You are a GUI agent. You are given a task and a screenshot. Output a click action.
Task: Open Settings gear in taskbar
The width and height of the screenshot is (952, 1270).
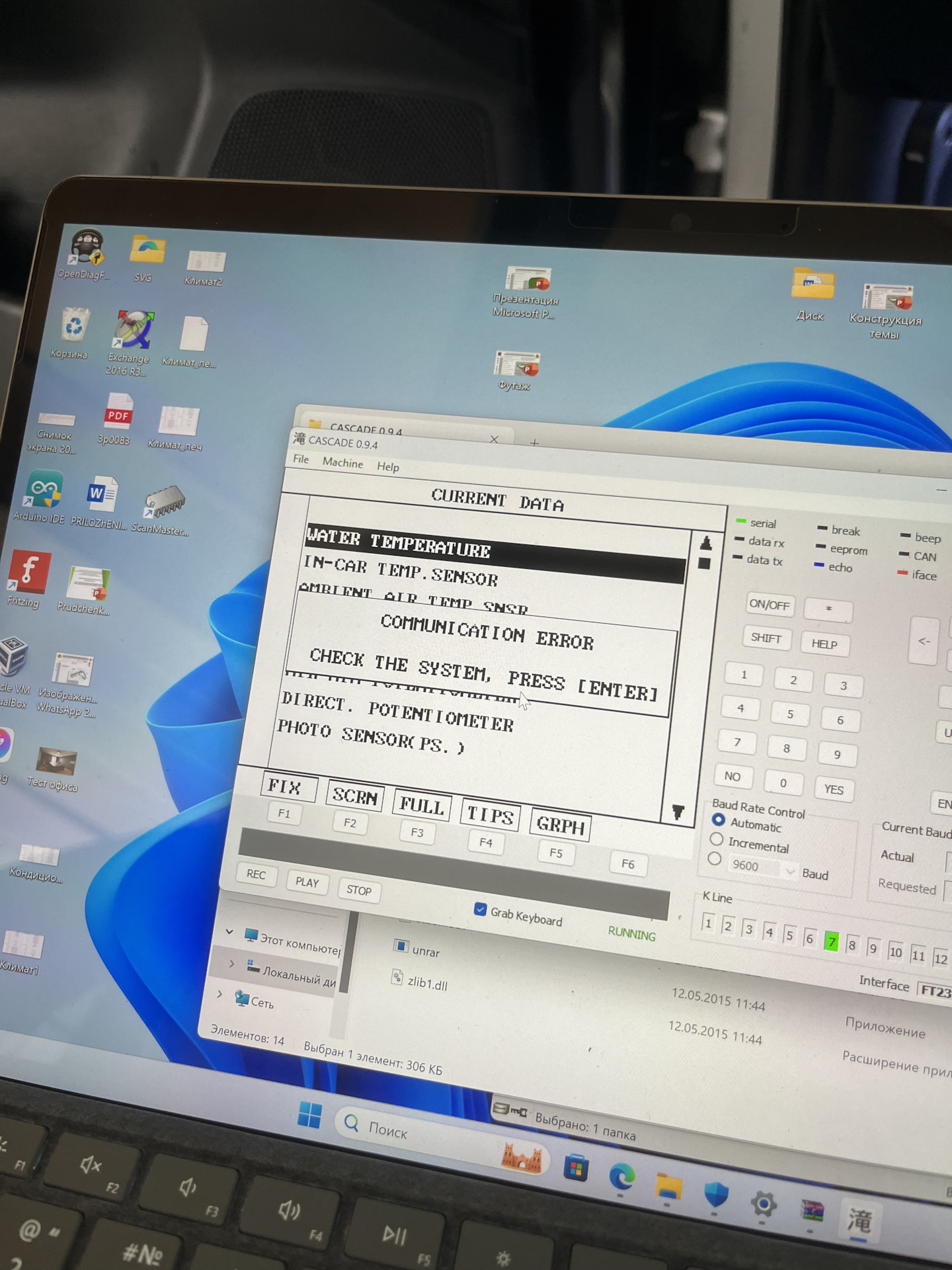click(x=764, y=1203)
